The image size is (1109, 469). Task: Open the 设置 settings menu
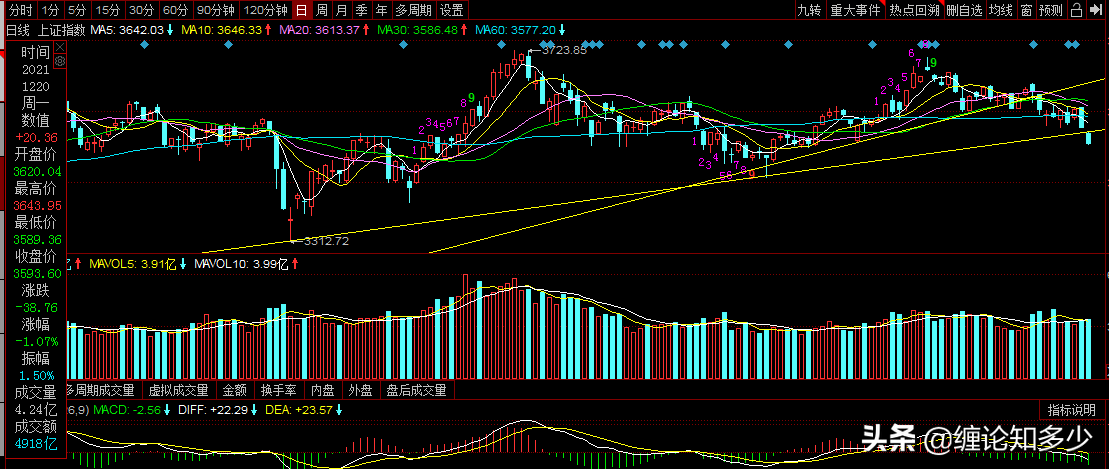click(x=451, y=10)
